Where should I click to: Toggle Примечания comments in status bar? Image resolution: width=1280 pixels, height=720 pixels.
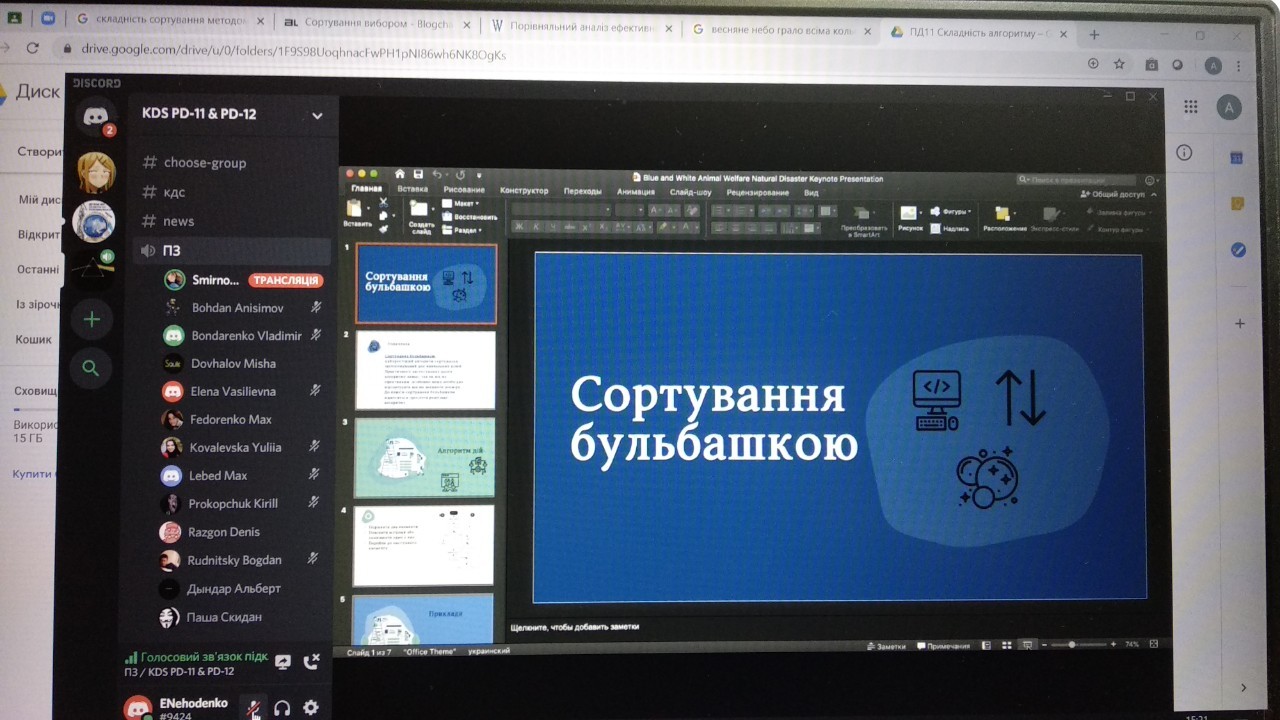(x=942, y=646)
